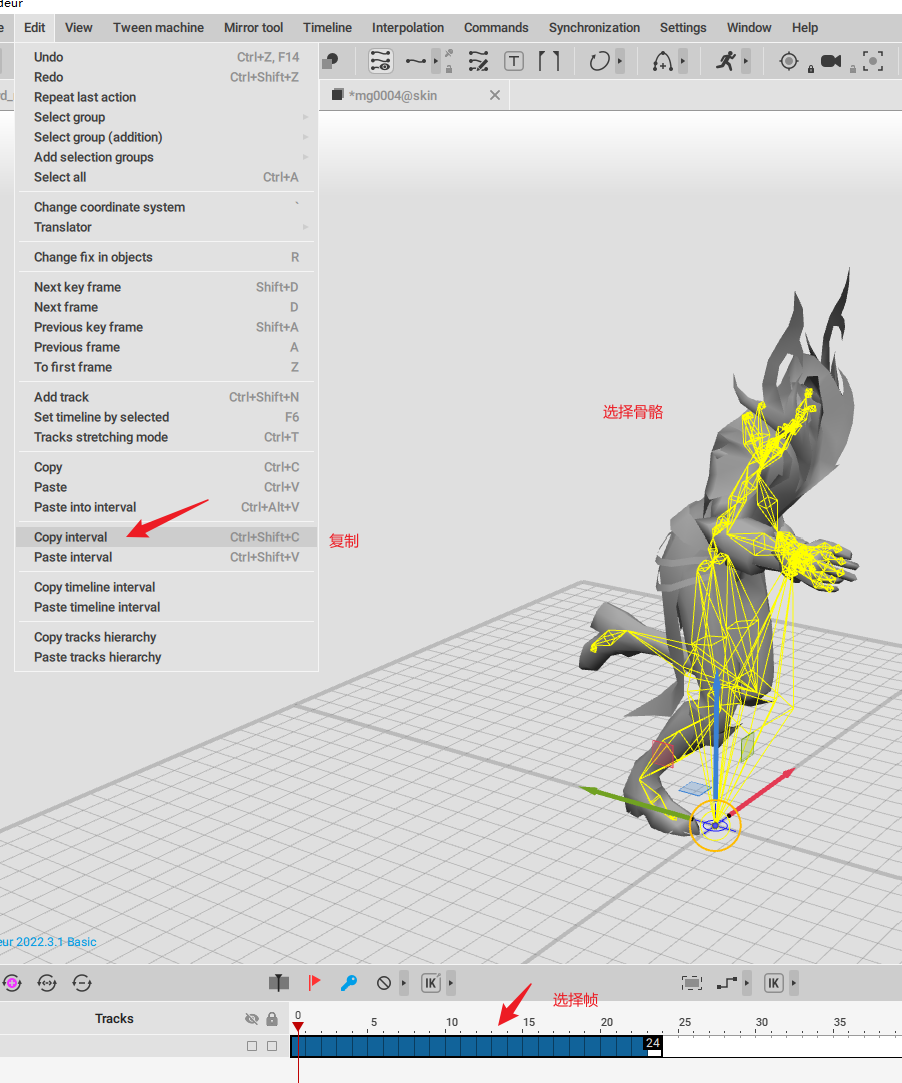This screenshot has height=1083, width=902.
Task: Toggle the Tracks lock header icon
Action: [x=272, y=1019]
